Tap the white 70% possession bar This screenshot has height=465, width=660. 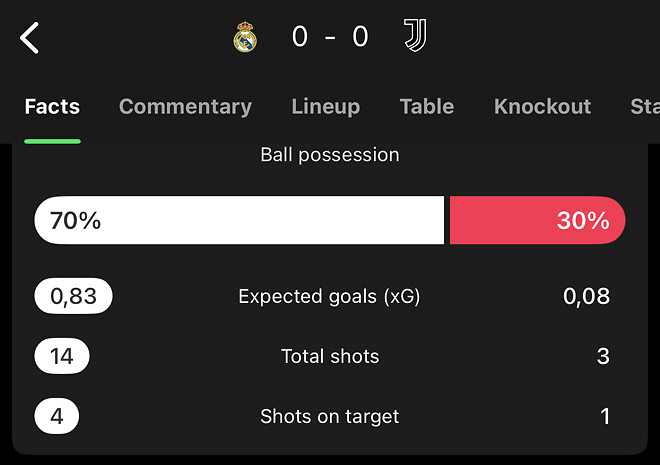239,220
